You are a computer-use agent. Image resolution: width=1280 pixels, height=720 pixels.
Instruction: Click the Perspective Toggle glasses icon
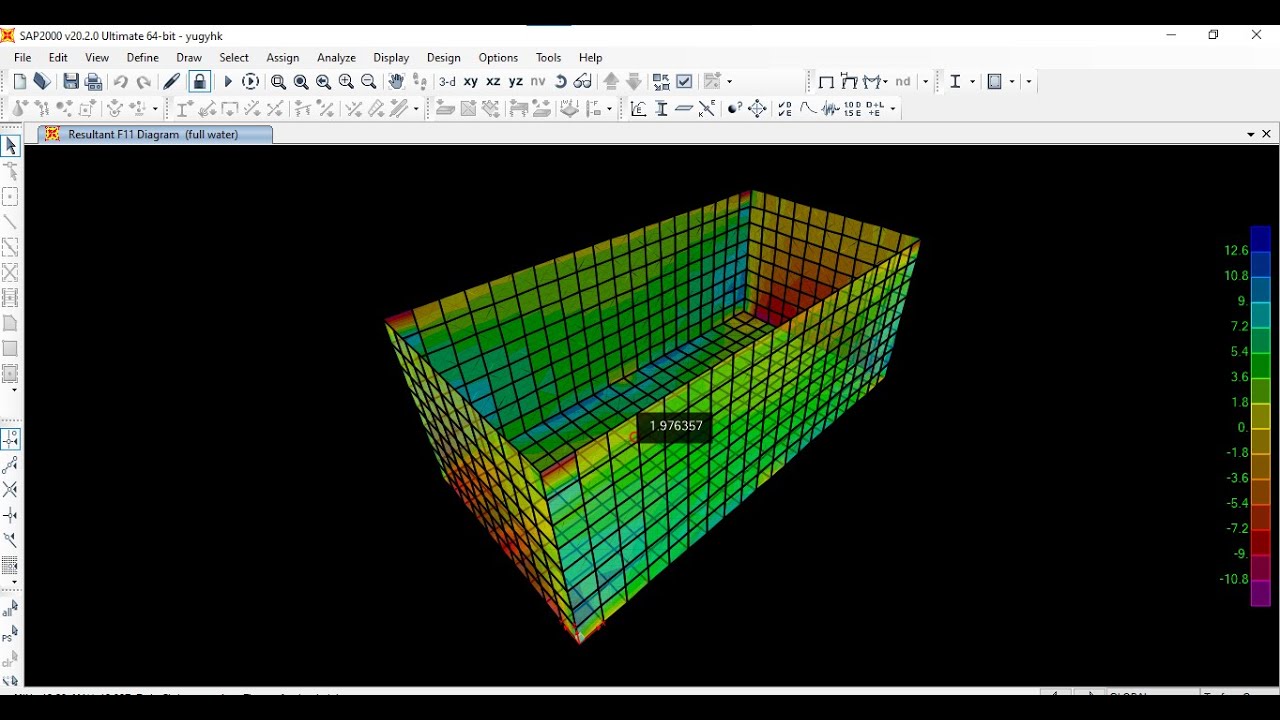[583, 82]
